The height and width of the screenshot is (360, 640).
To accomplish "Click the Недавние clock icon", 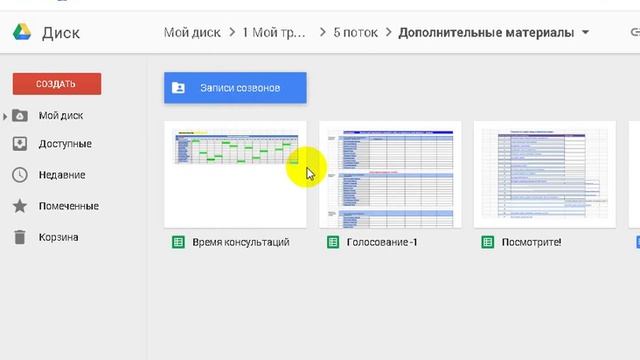I will tap(20, 175).
